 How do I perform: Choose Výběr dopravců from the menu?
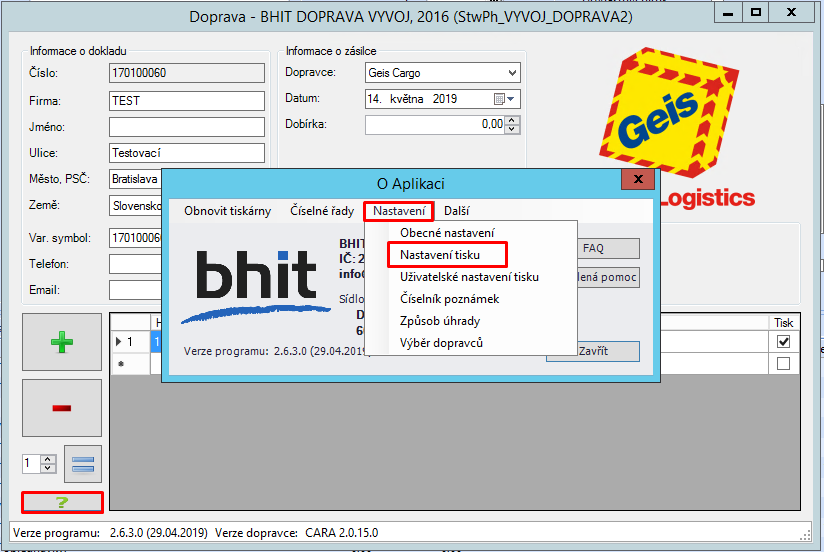471,343
